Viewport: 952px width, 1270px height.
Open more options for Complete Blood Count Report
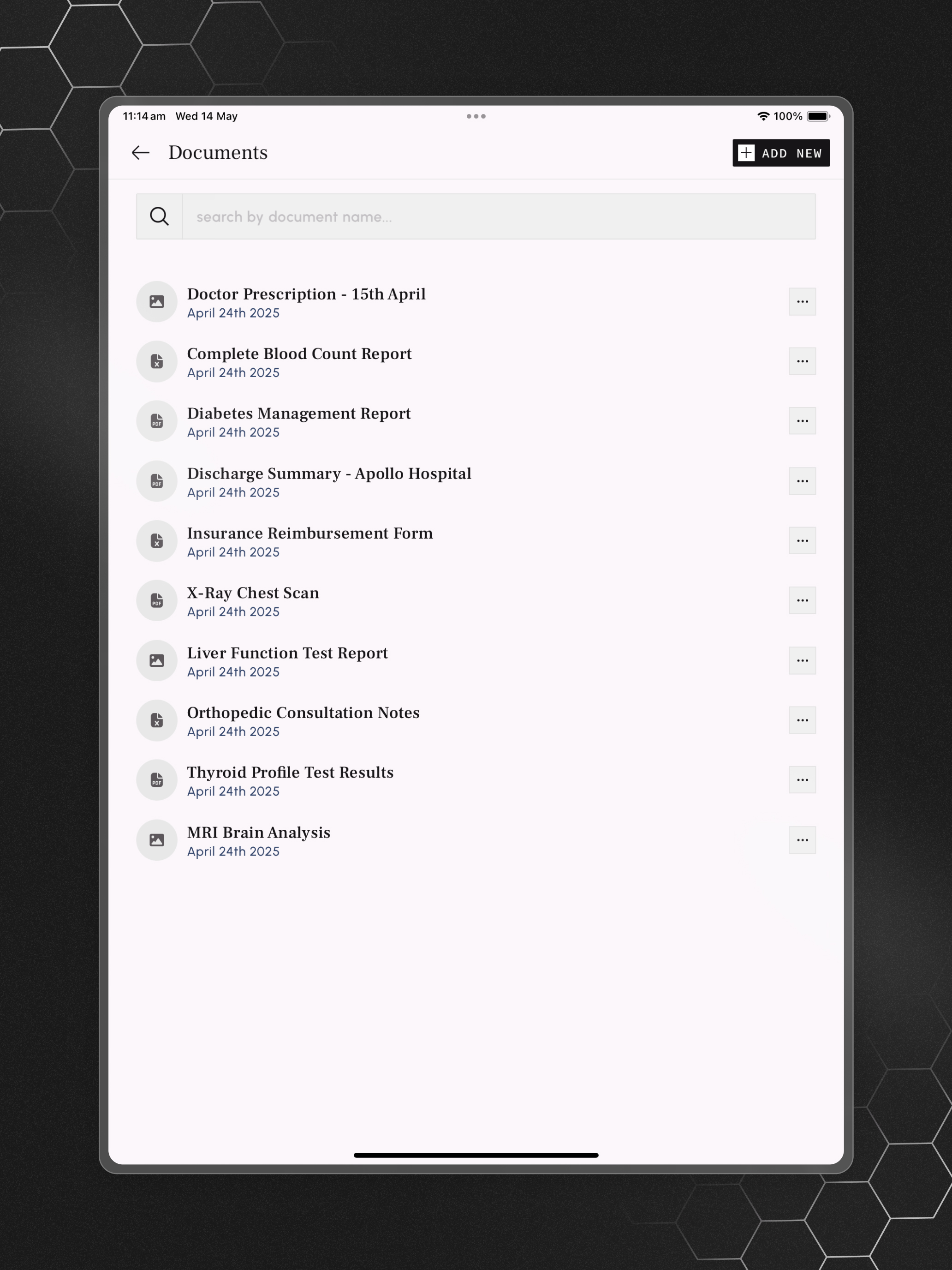coord(802,361)
